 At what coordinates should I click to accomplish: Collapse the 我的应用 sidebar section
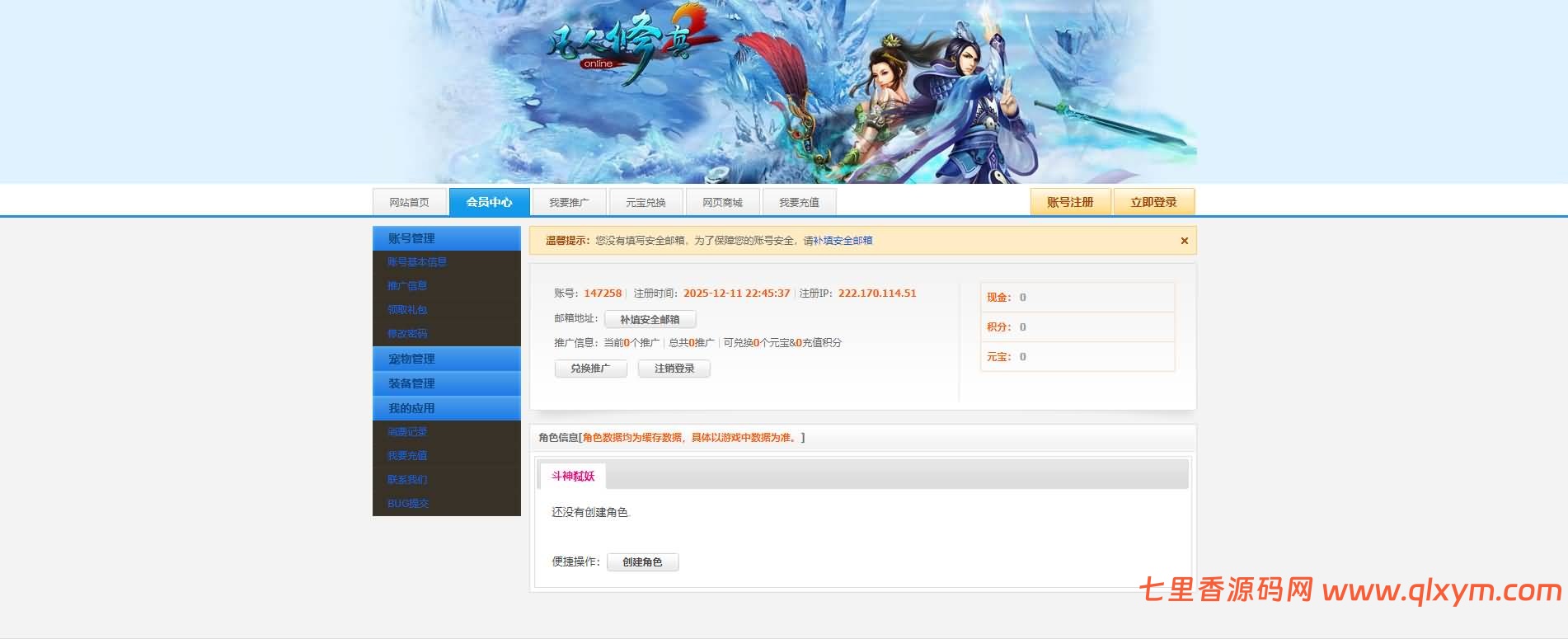(x=446, y=408)
